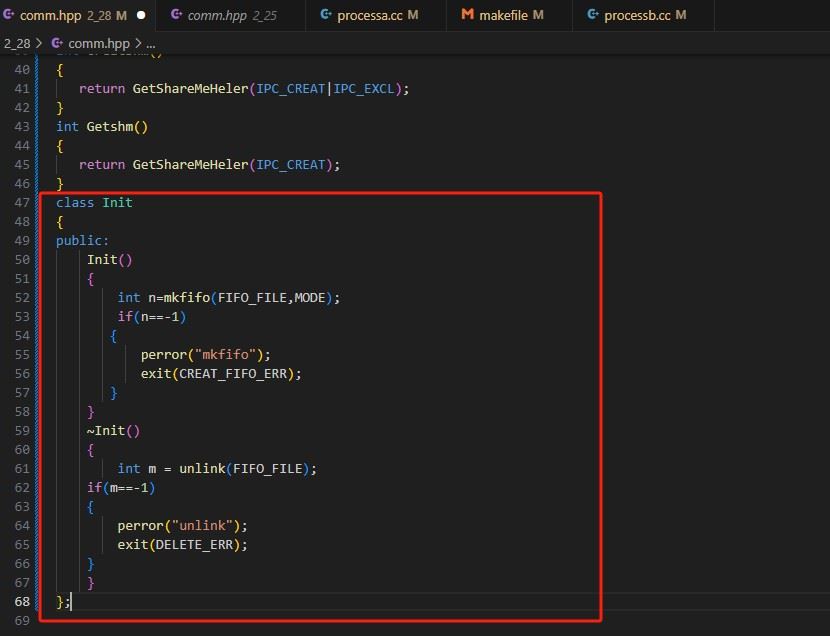The image size is (830, 636).
Task: Click the M icon on makefile tab
Action: point(467,15)
